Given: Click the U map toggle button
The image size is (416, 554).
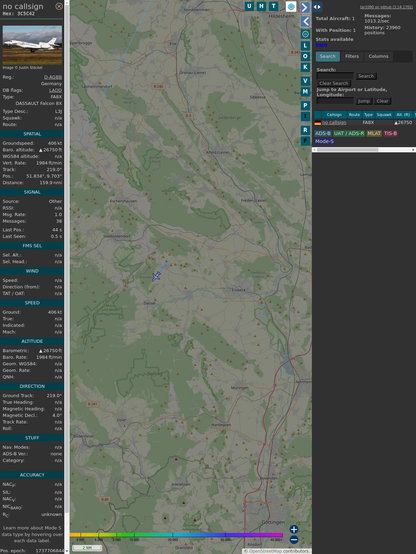Looking at the screenshot, I should (x=249, y=6).
